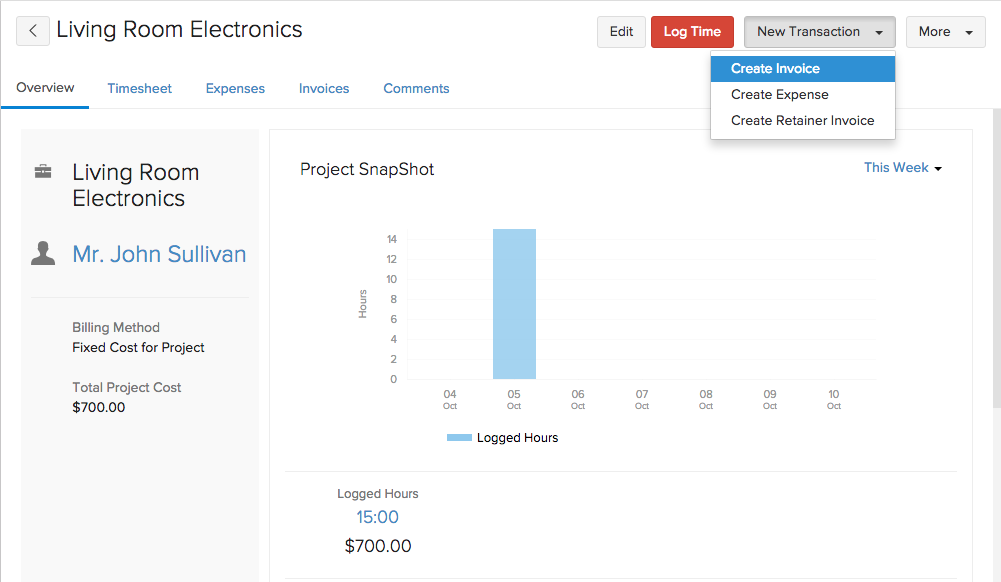The image size is (1001, 582).
Task: Change the This Week period filter
Action: pyautogui.click(x=903, y=168)
